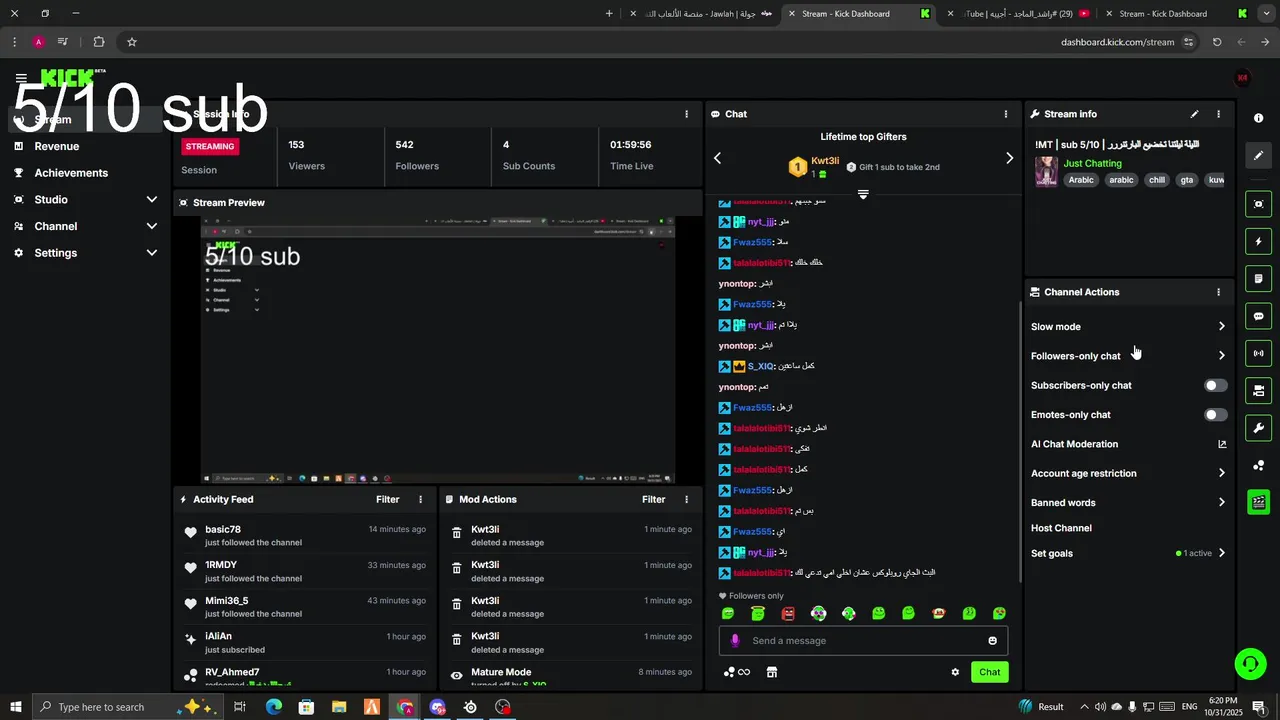Switch to the rightmost Kick Dashboard tab
1280x720 pixels.
pyautogui.click(x=1175, y=14)
